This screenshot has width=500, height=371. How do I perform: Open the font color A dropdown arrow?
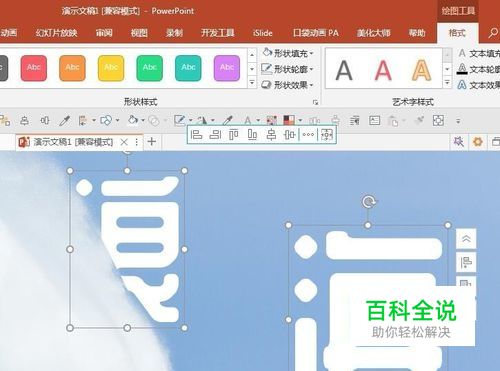click(258, 120)
